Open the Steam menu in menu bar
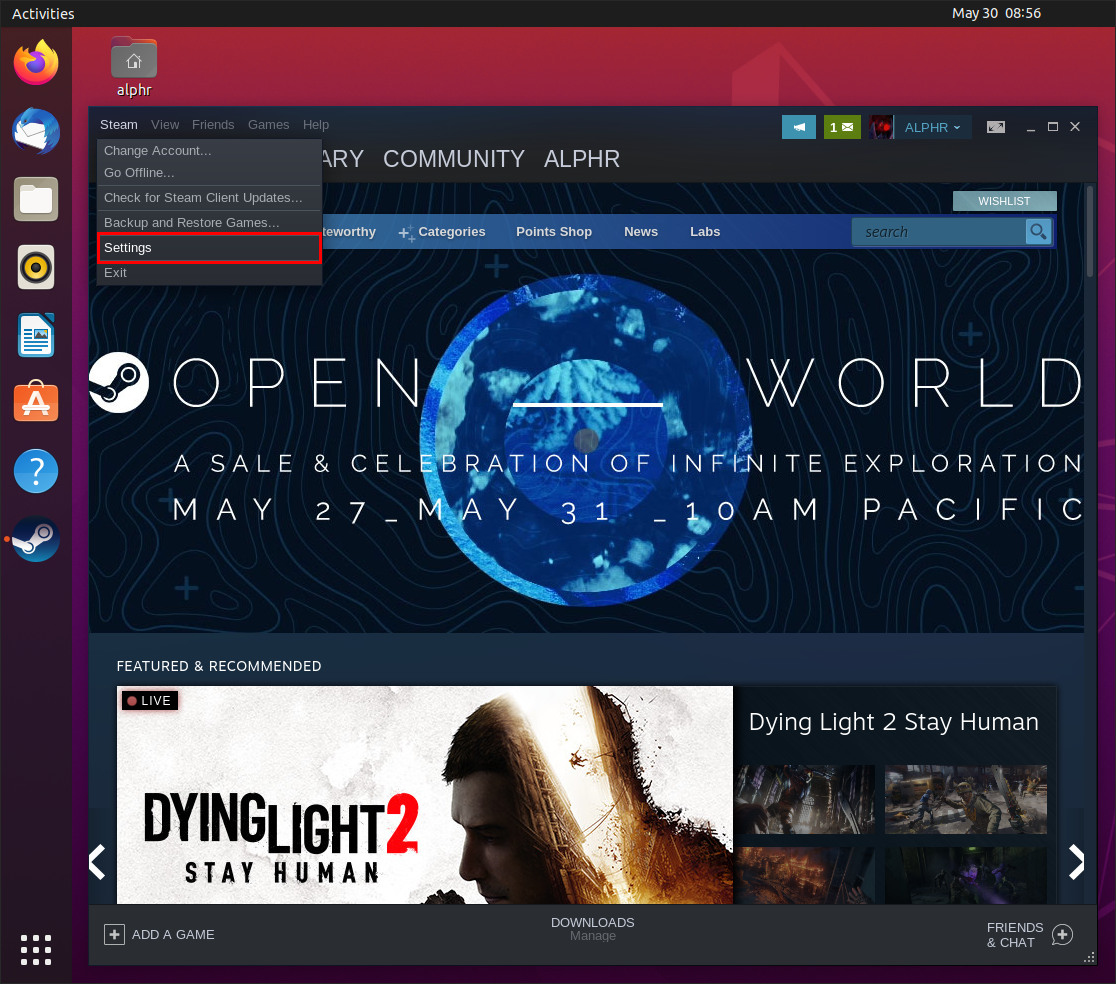Image resolution: width=1116 pixels, height=984 pixels. tap(119, 125)
